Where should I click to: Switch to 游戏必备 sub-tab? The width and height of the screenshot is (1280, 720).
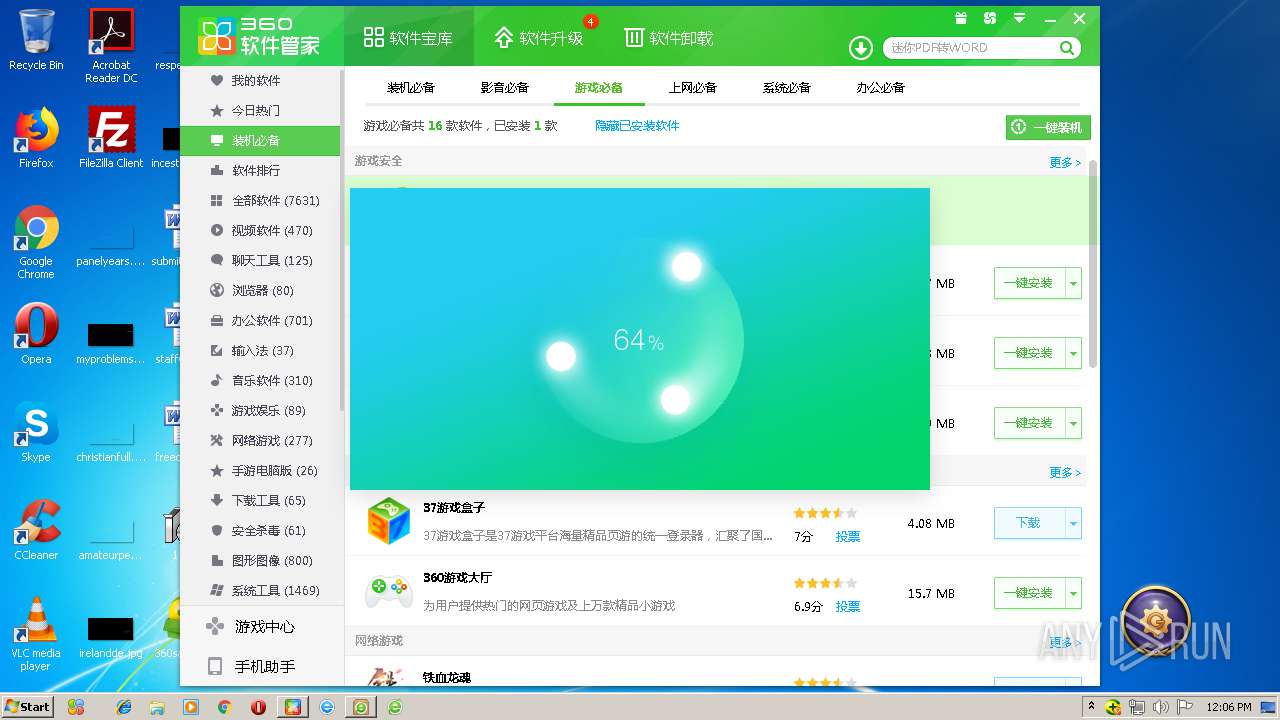pyautogui.click(x=599, y=87)
